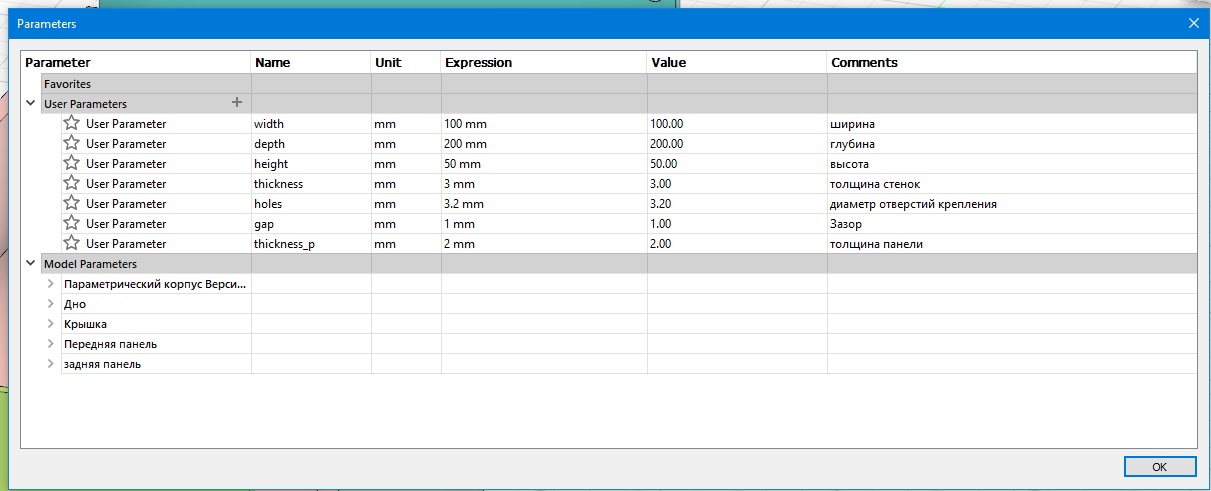
Task: Click the value cell 200.00
Action: 737,144
